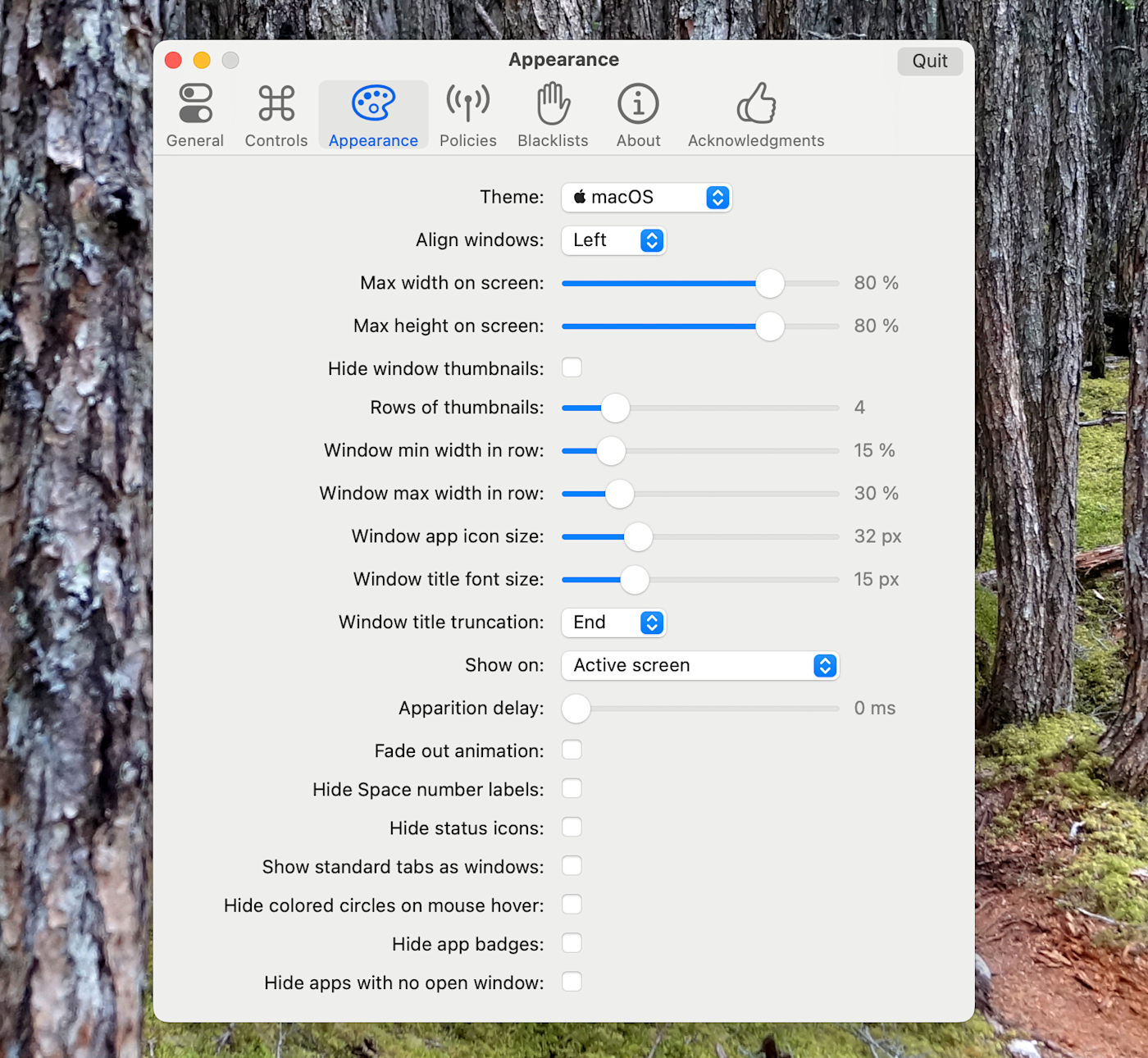Viewport: 1148px width, 1058px height.
Task: Check Hide colored circles on mouse hover
Action: click(572, 904)
